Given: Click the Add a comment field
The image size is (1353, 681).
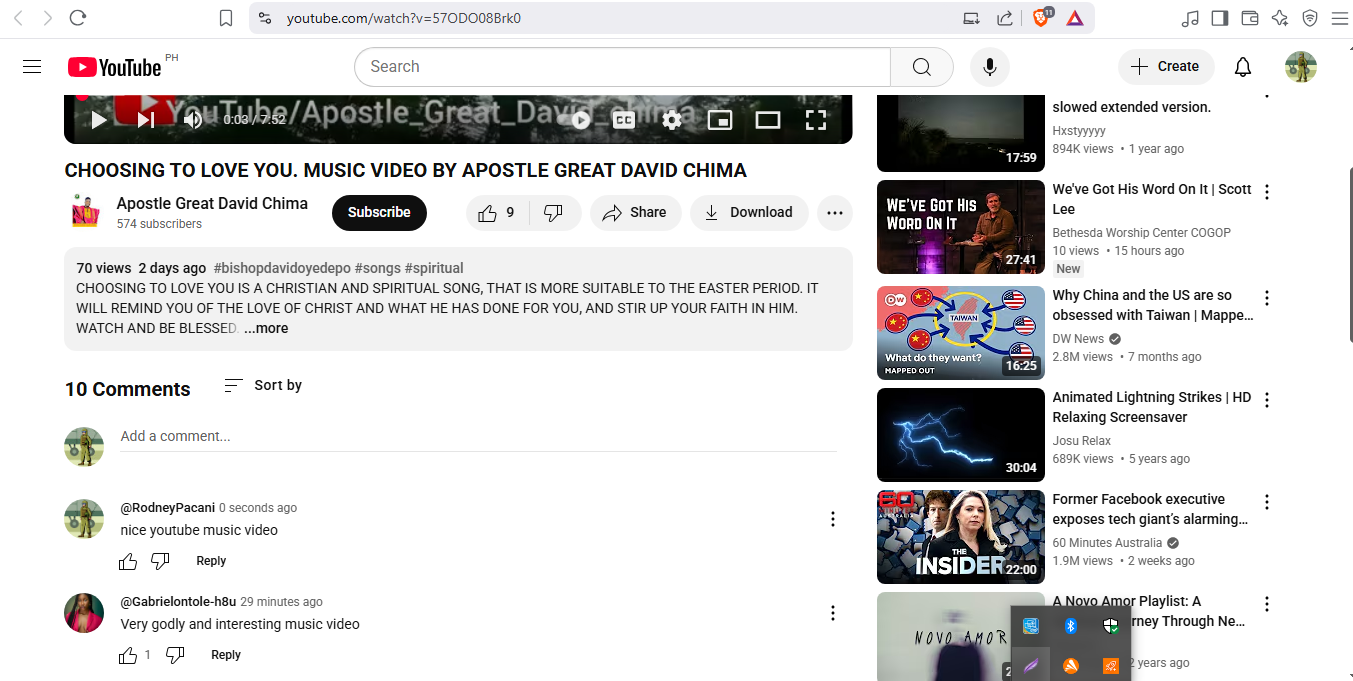Looking at the screenshot, I should (x=478, y=436).
